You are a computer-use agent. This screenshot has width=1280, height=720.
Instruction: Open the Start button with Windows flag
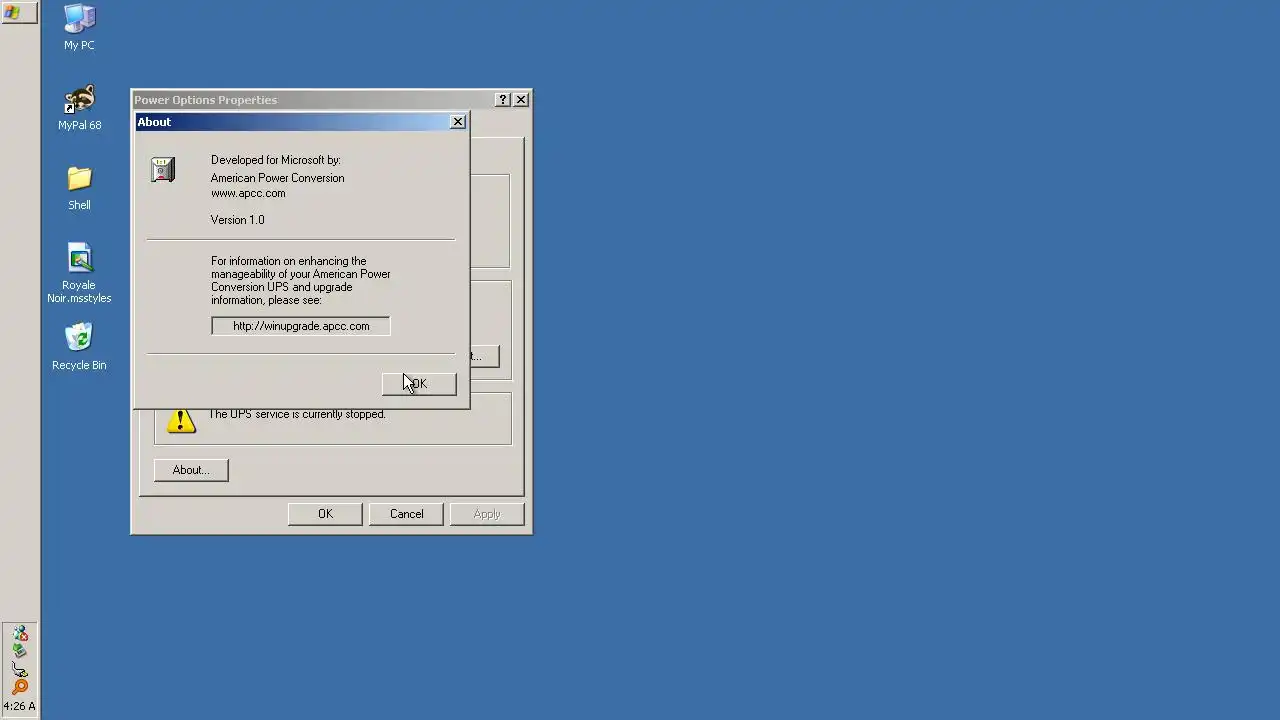19,13
